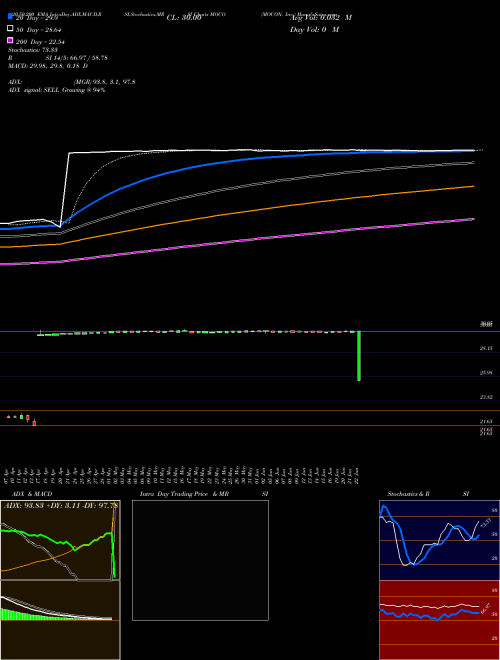Click the 'ADX: 93.83 +DY: 3.11 -DY: 97.78' header

(61, 505)
